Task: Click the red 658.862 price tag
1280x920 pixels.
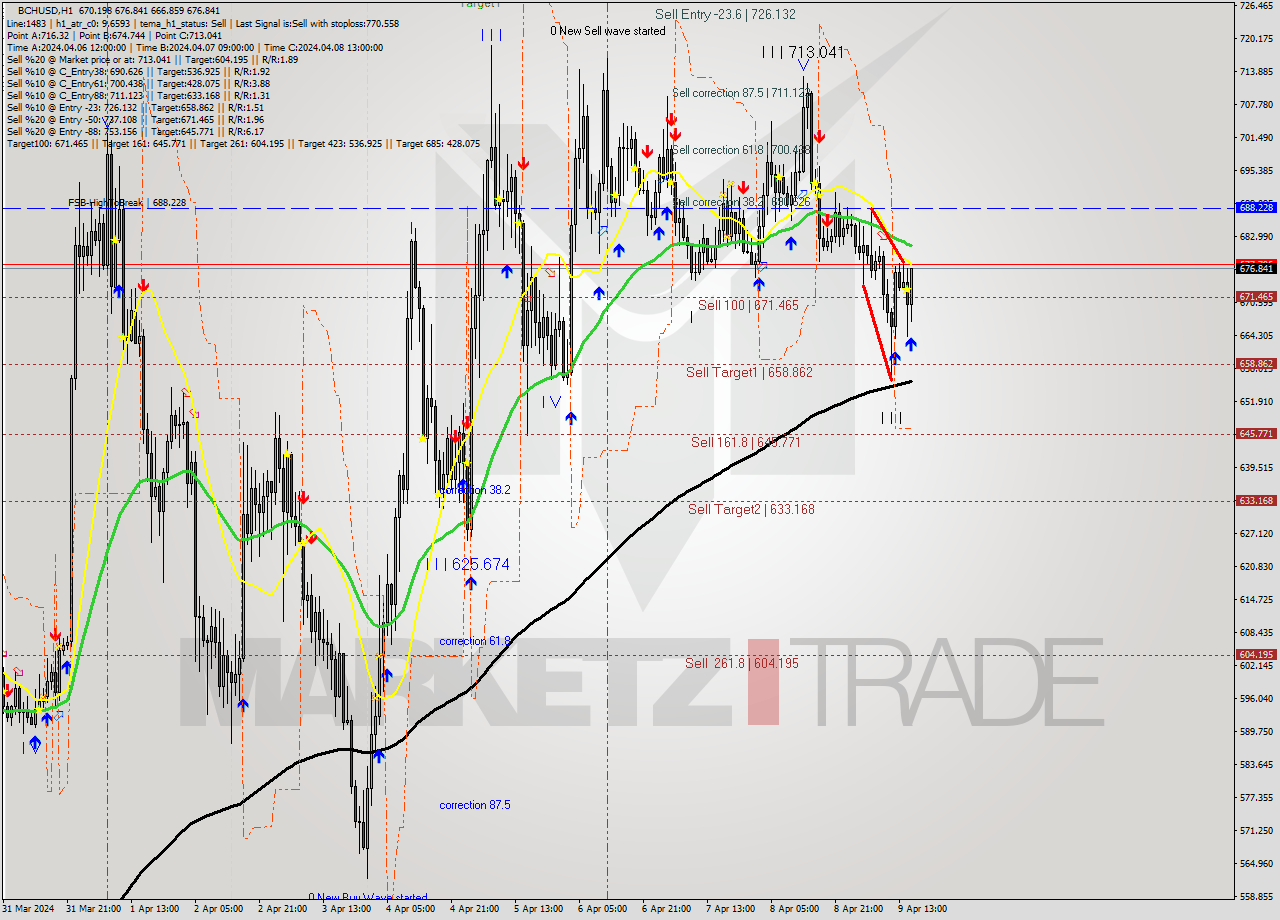Action: [1256, 364]
